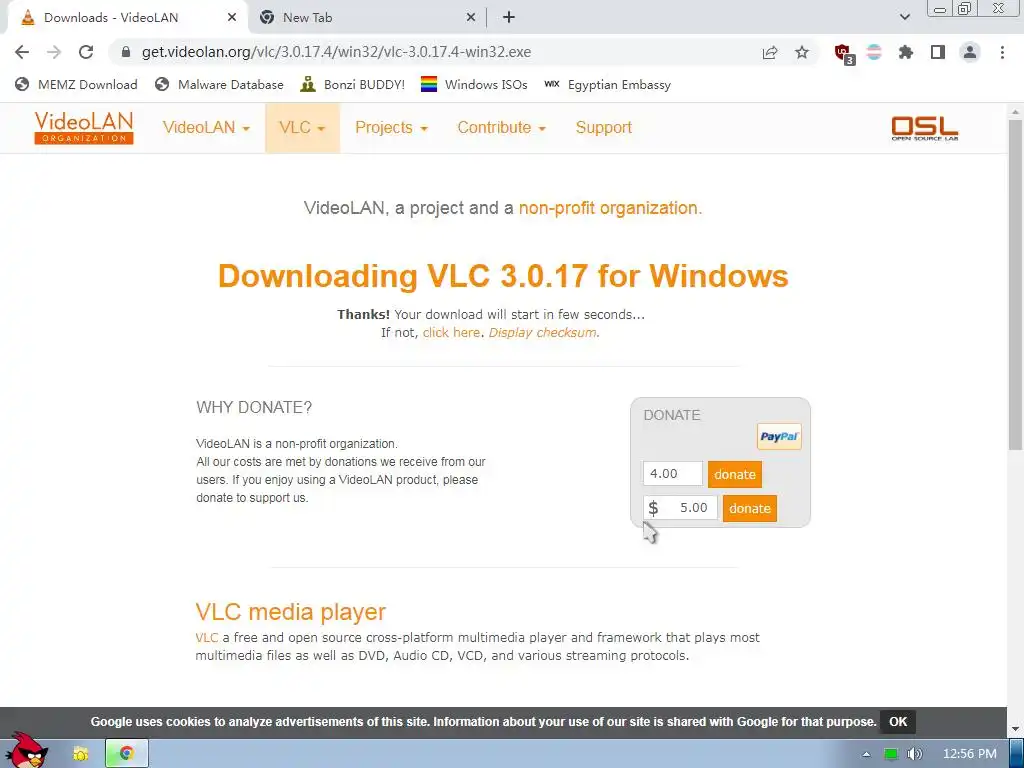Screen dimensions: 1024x768
Task: Click the address bar URL
Action: [x=336, y=52]
